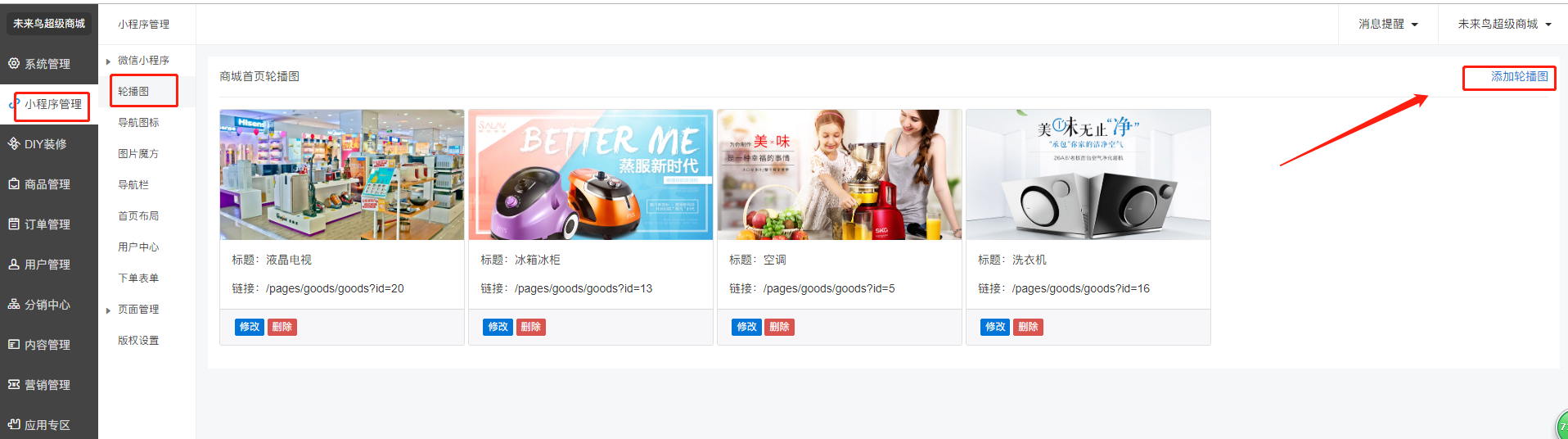Click the 小程序管理 link icon in sidebar
This screenshot has height=439, width=1568.
point(14,104)
